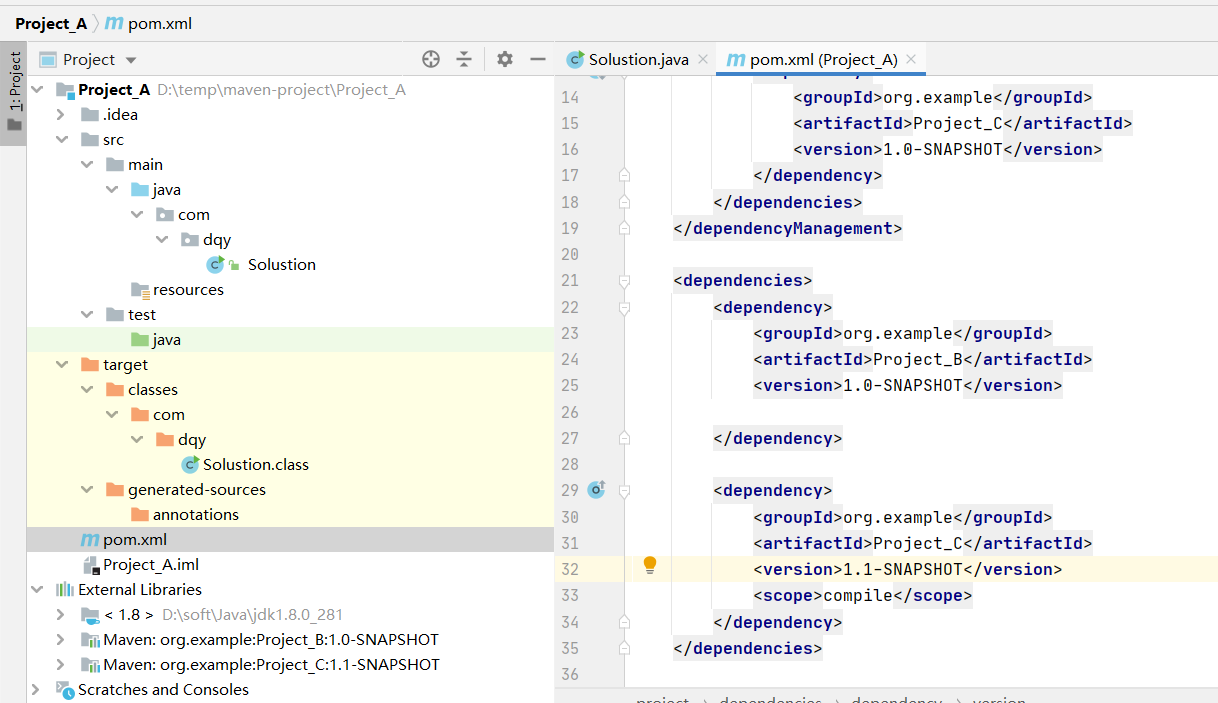Close the Solustion.java tab

702,59
